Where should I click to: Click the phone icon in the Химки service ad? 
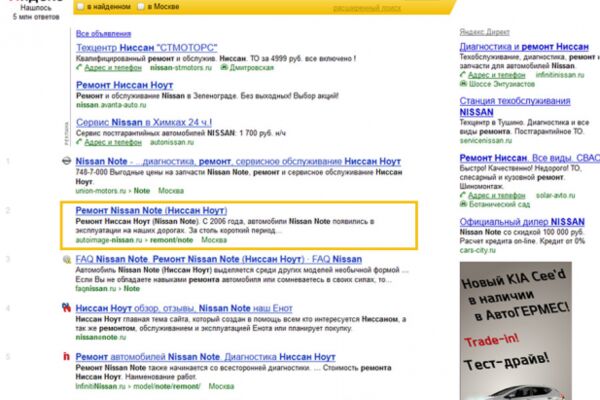point(79,142)
